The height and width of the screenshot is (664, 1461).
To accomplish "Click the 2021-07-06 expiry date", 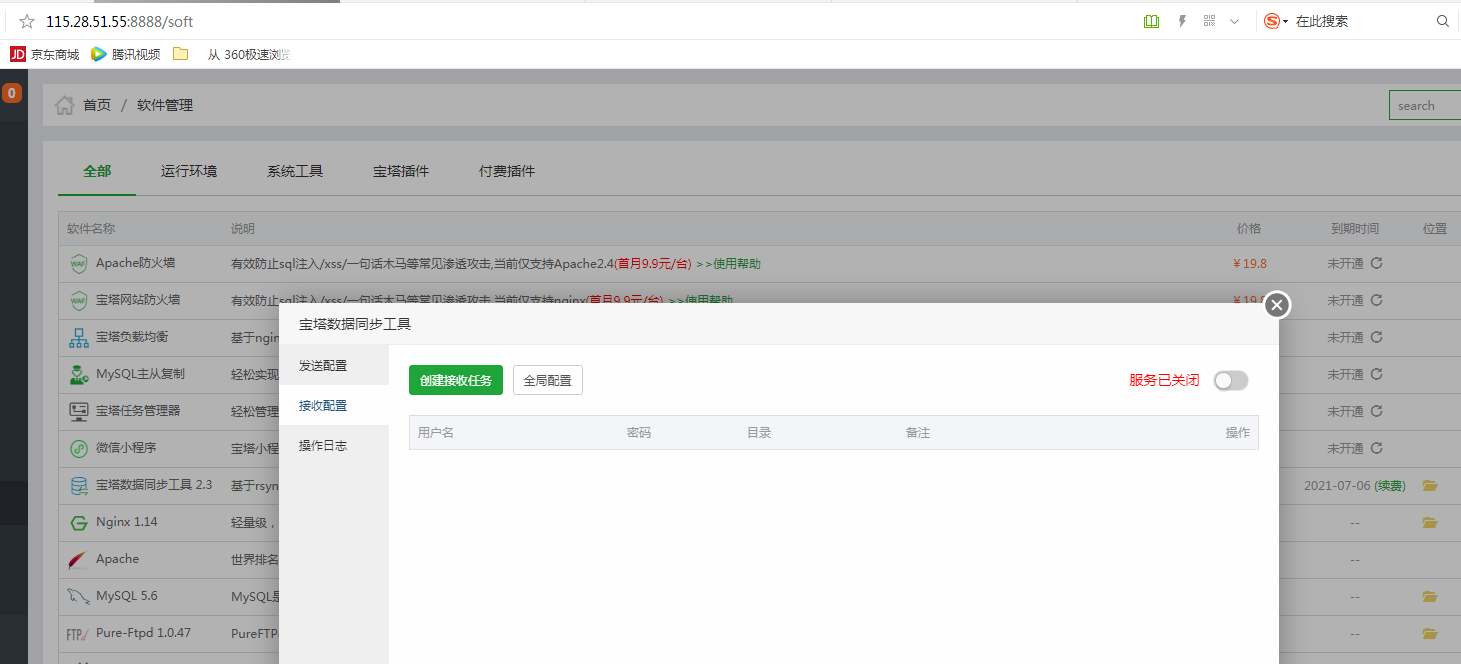I will [1337, 486].
